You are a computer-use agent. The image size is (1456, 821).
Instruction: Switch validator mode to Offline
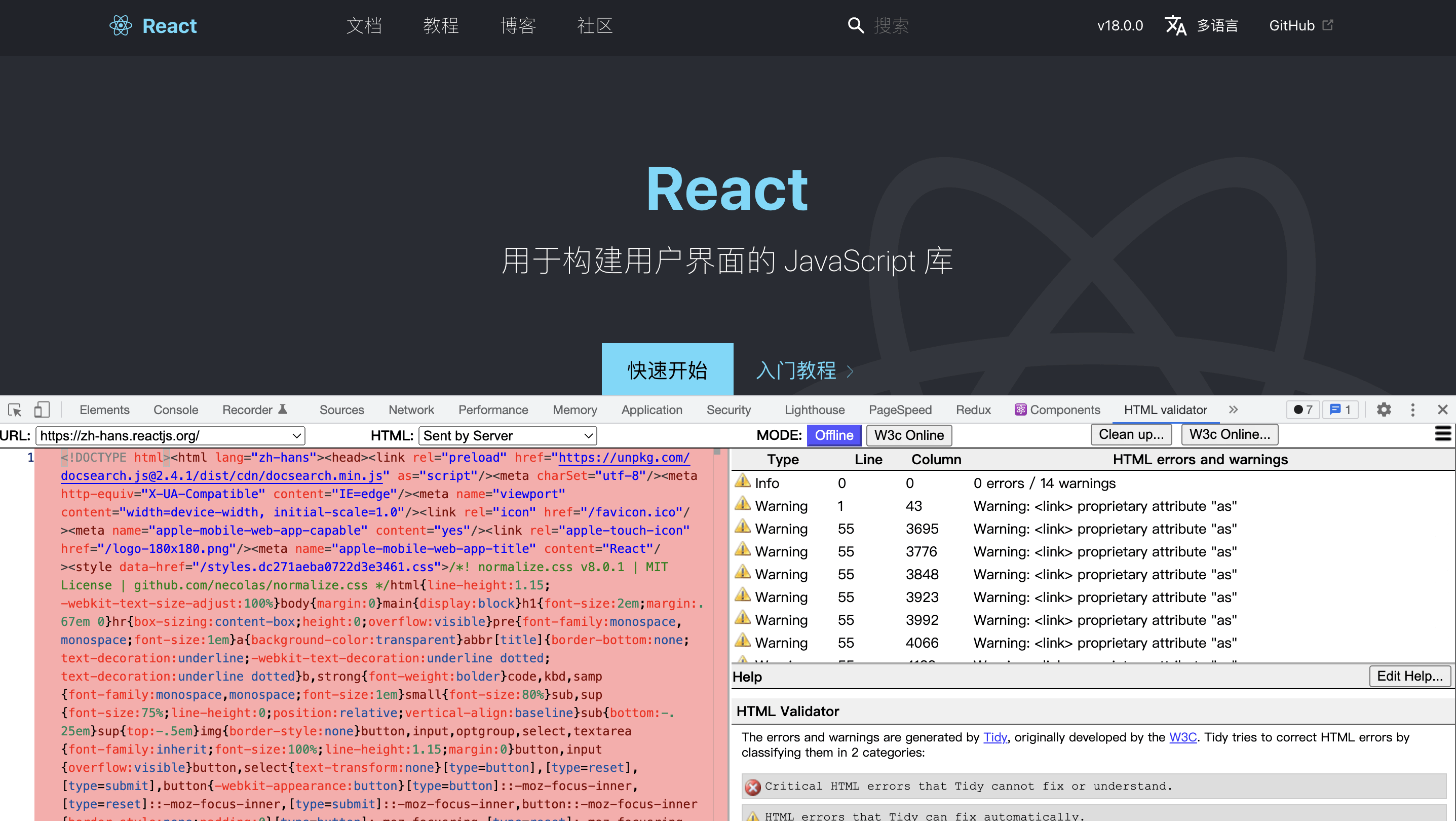(x=834, y=435)
